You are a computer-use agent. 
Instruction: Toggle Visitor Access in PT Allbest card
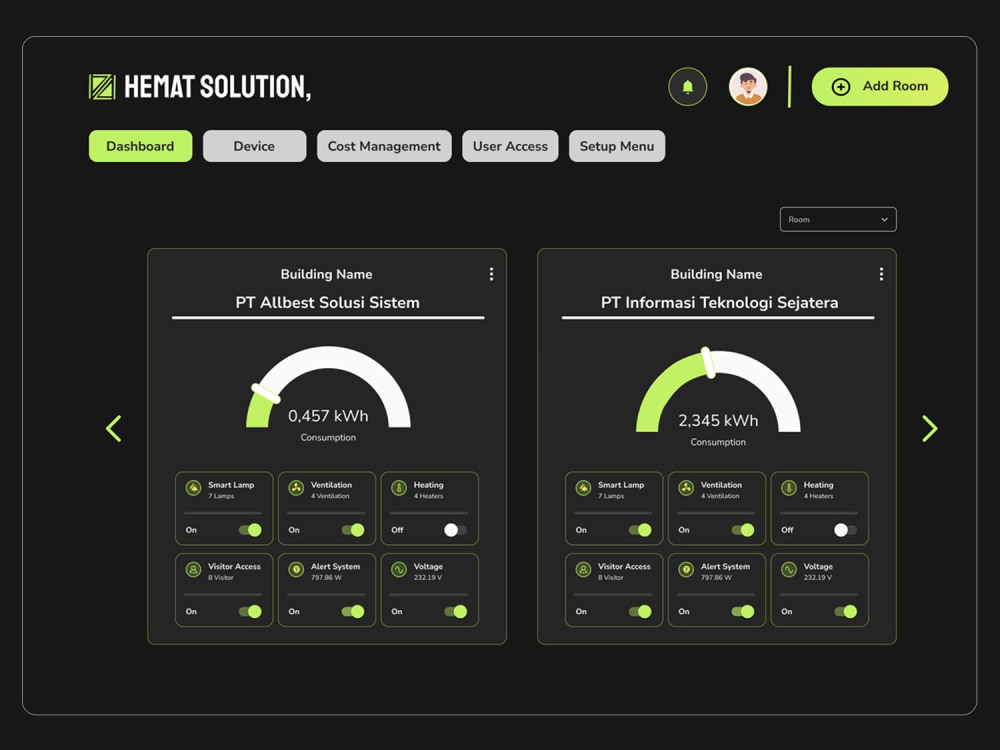[x=250, y=612]
